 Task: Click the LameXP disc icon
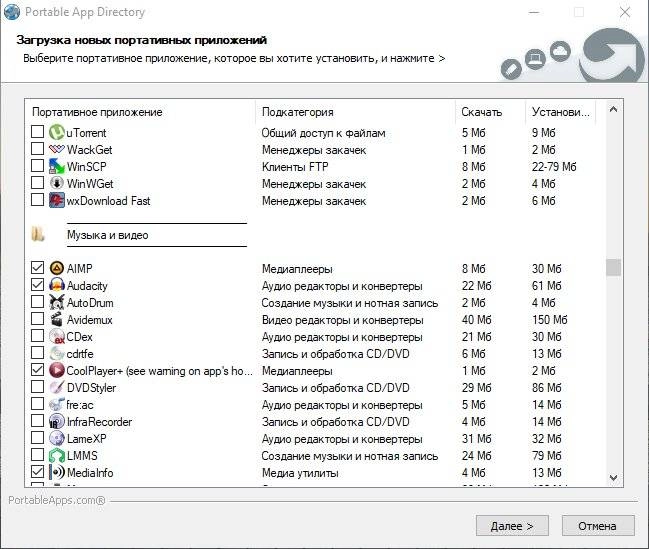pyautogui.click(x=57, y=438)
